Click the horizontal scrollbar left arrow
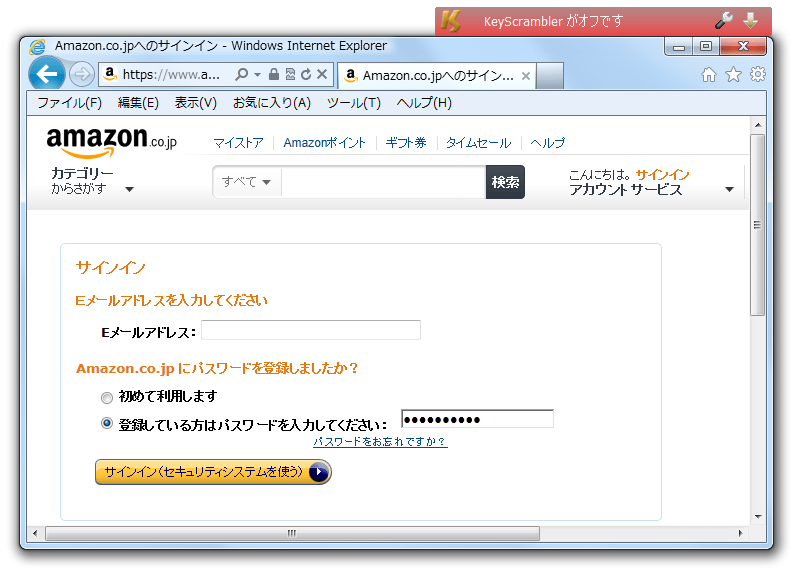796x574 pixels. point(35,533)
